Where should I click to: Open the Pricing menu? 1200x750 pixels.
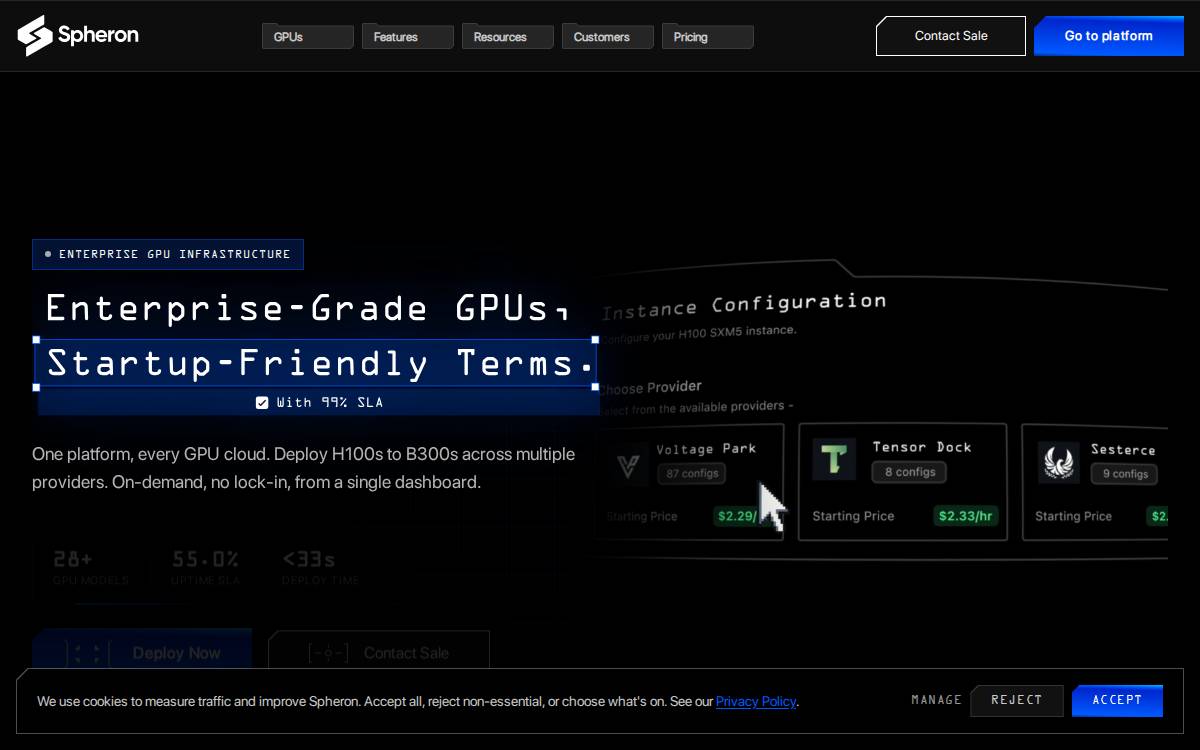point(708,37)
